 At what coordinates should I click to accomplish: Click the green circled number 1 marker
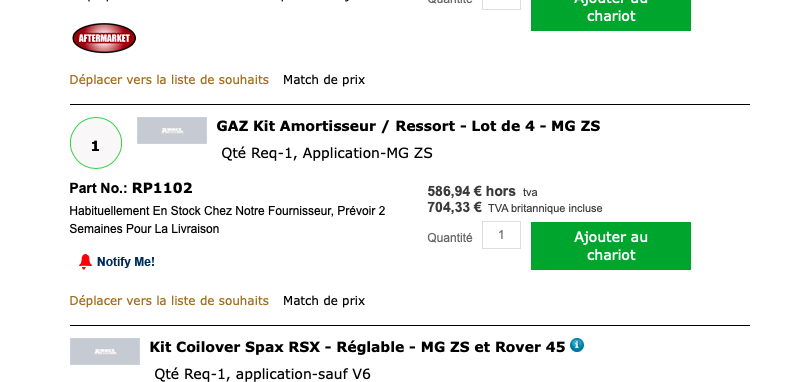click(96, 143)
